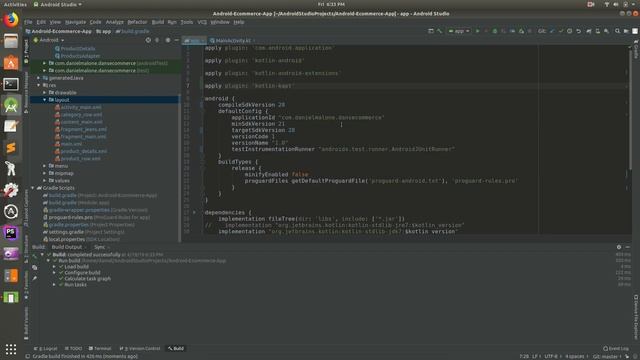Open the File menu

pos(28,22)
